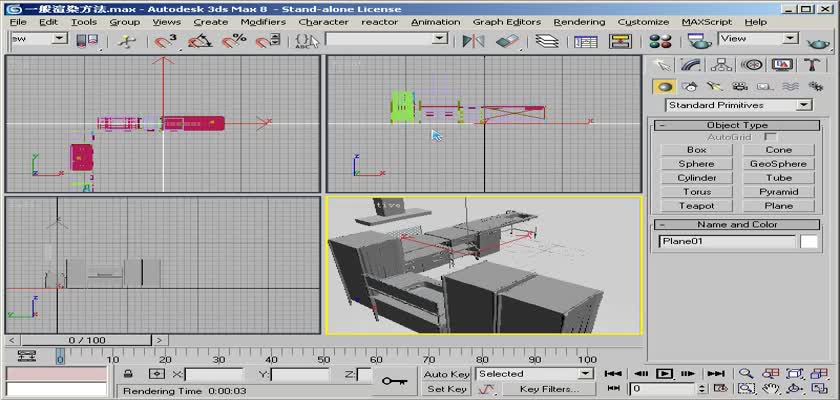Click the Angle Snap toggle icon
Screen dimensions: 840x400
click(x=199, y=40)
